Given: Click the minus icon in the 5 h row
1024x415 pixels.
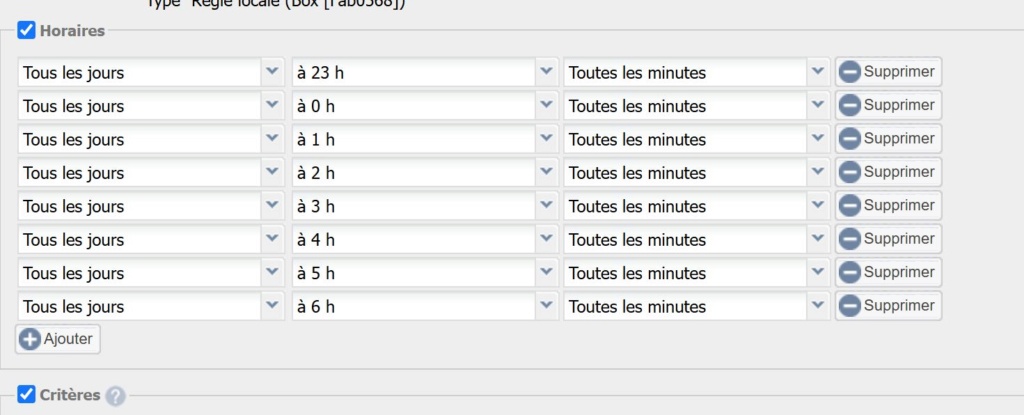Looking at the screenshot, I should click(x=849, y=273).
